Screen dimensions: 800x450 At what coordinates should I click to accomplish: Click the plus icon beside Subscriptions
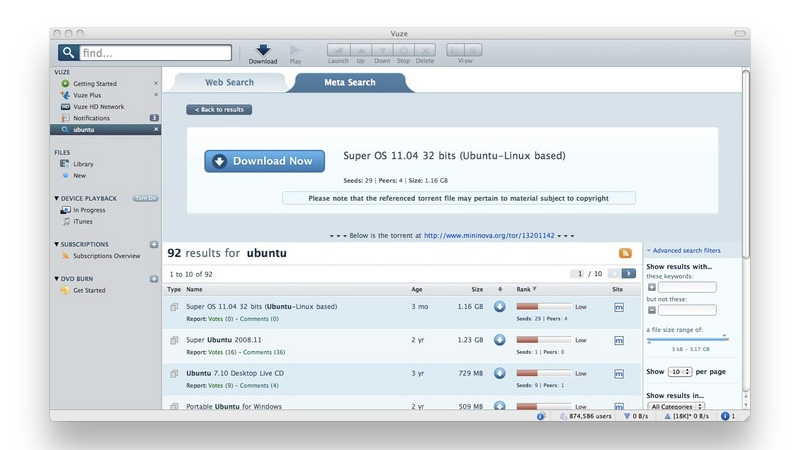point(154,244)
